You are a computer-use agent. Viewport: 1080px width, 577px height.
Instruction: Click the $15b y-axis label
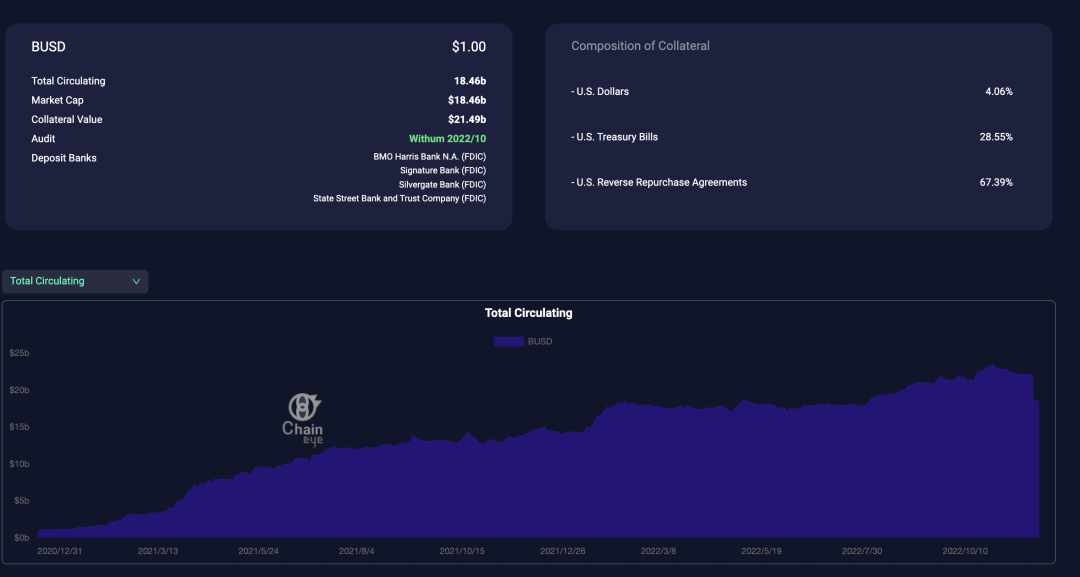tap(19, 427)
